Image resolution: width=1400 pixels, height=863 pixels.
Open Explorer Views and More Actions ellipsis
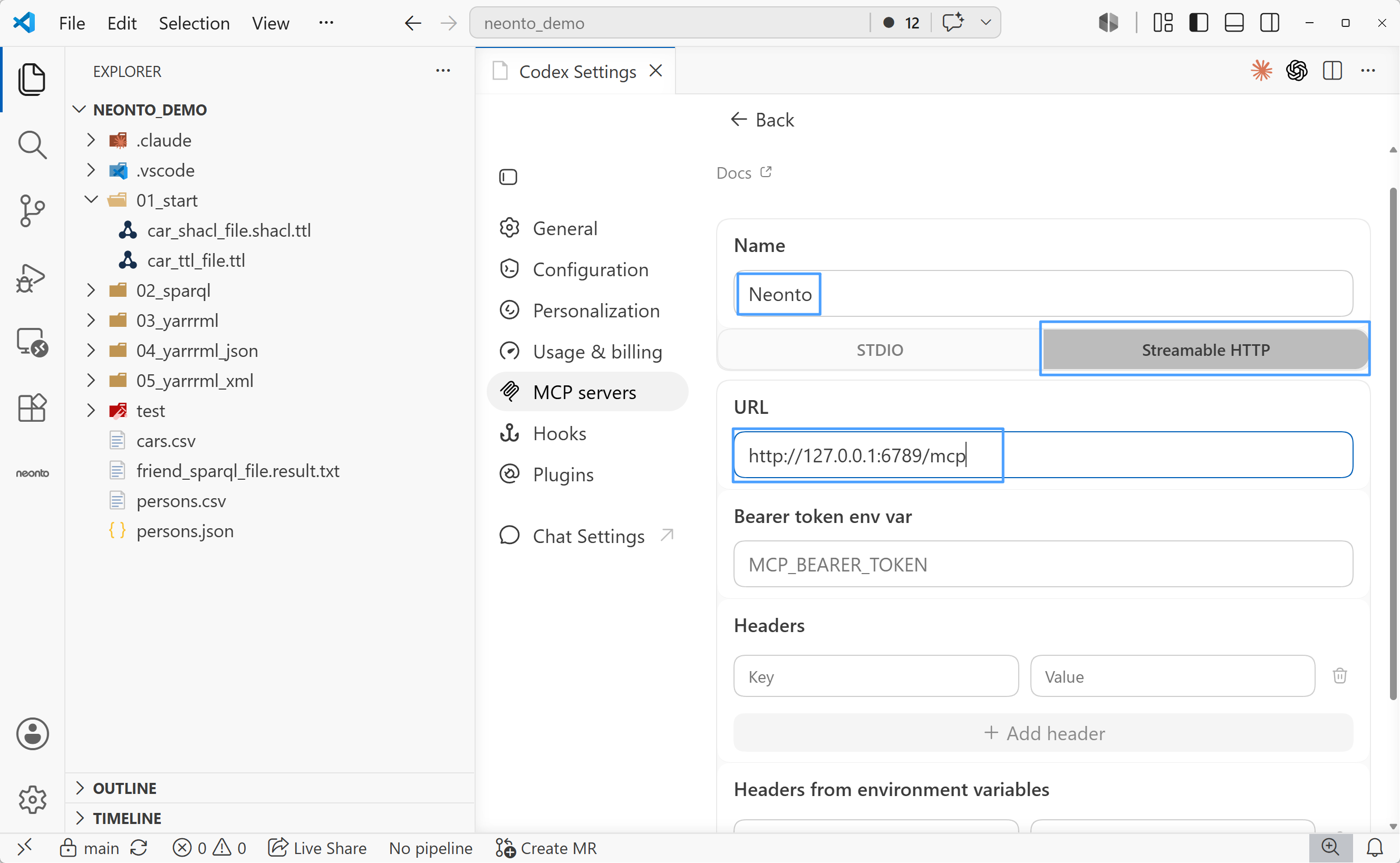point(443,71)
